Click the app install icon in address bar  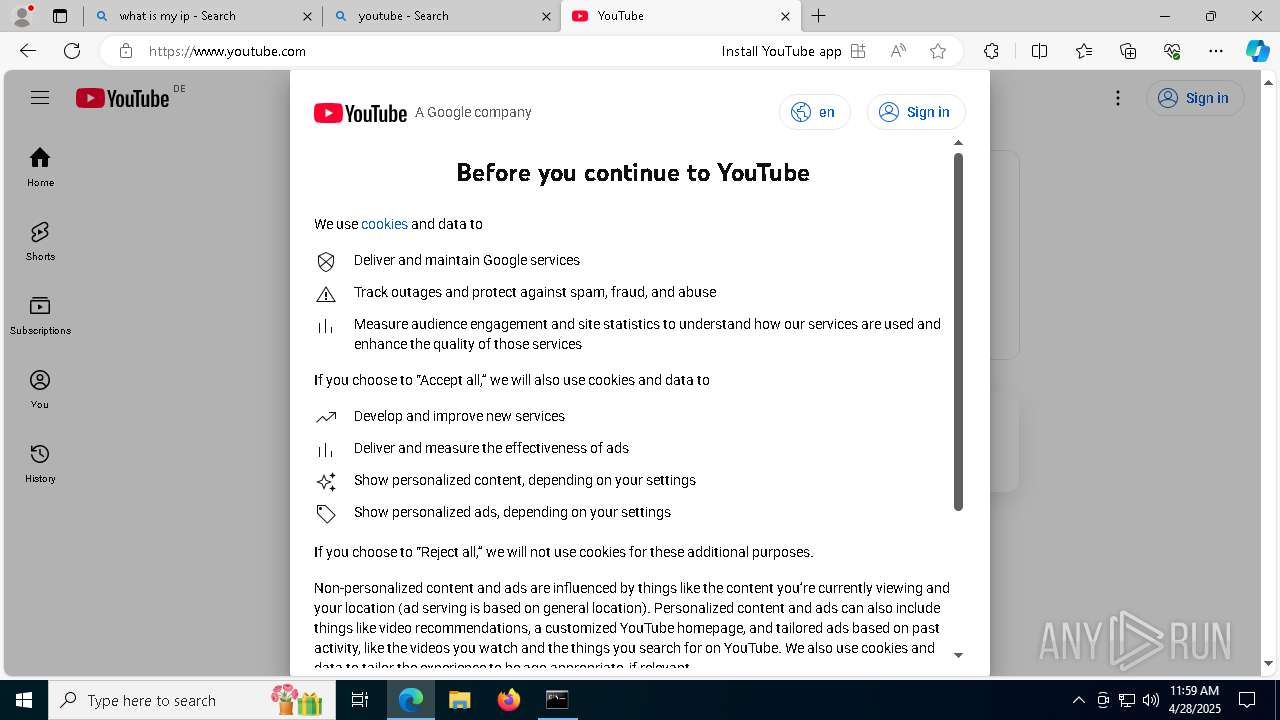coord(858,51)
